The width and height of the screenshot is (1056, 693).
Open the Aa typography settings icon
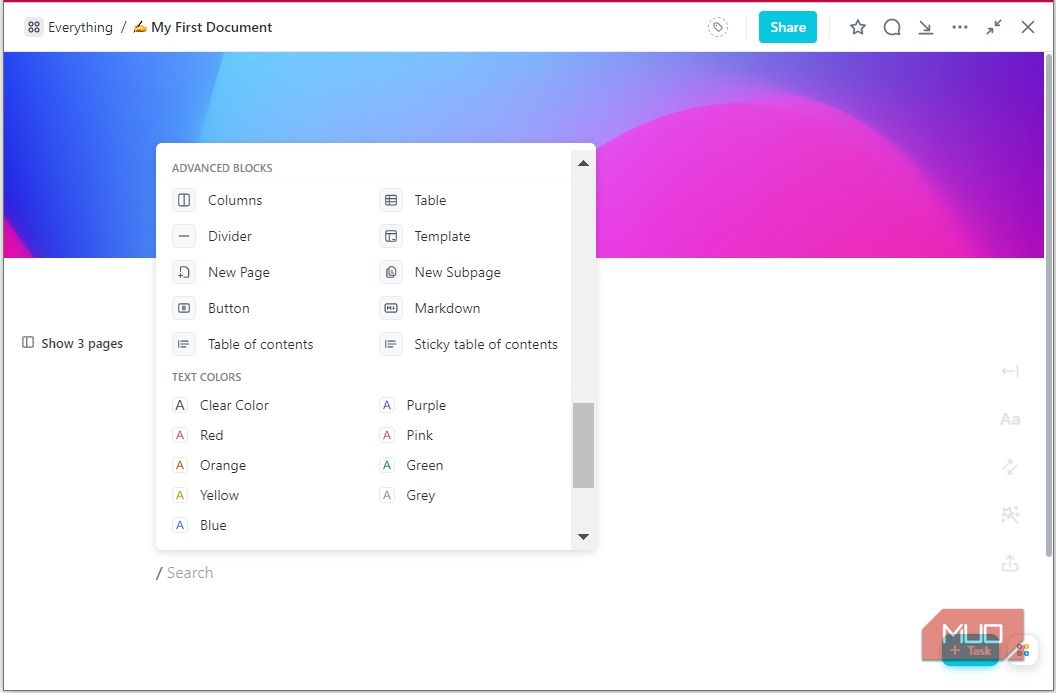tap(1010, 420)
